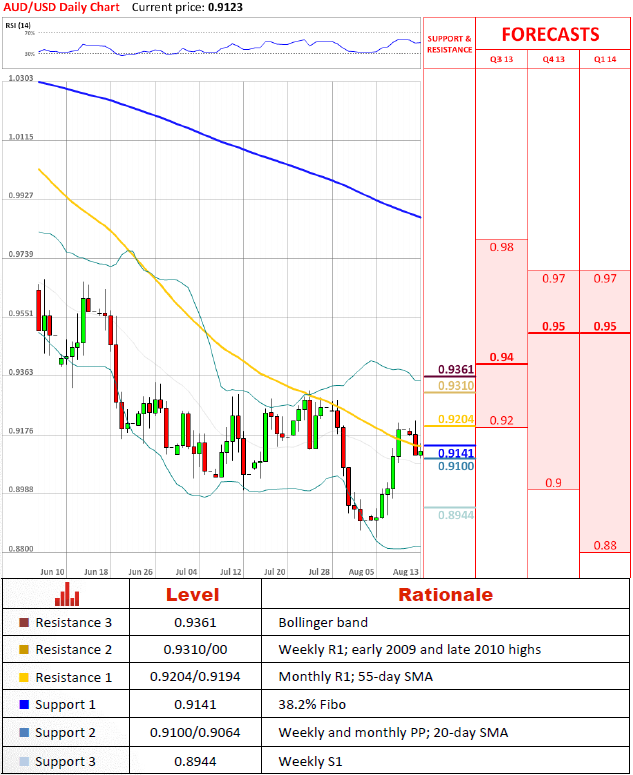Click the Resistance 2 gold color swatch
The width and height of the screenshot is (633, 775).
(x=24, y=649)
